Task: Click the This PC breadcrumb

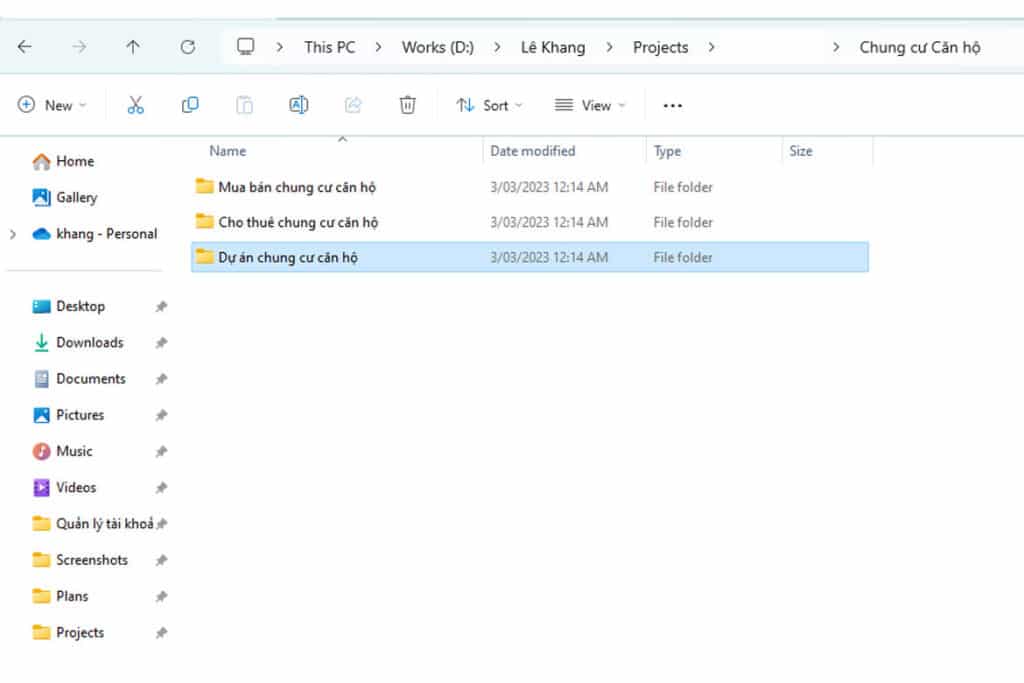Action: point(330,47)
